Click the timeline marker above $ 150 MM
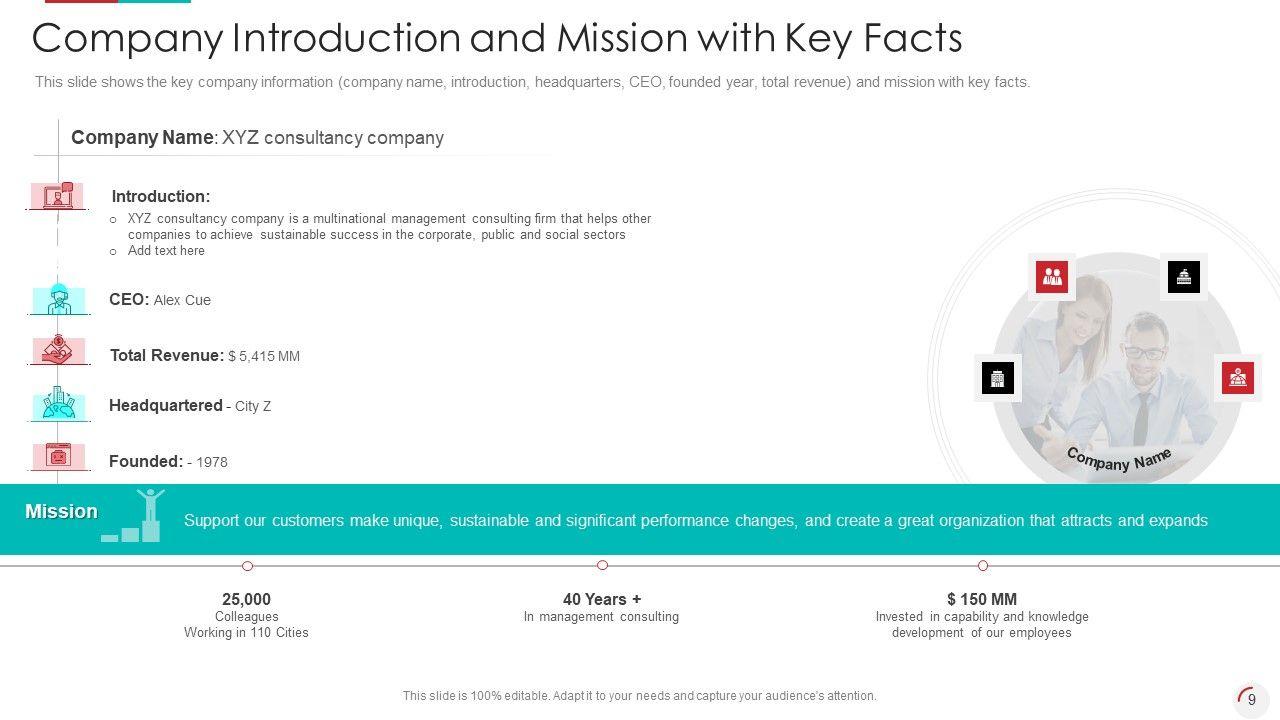This screenshot has height=720, width=1280. [983, 566]
